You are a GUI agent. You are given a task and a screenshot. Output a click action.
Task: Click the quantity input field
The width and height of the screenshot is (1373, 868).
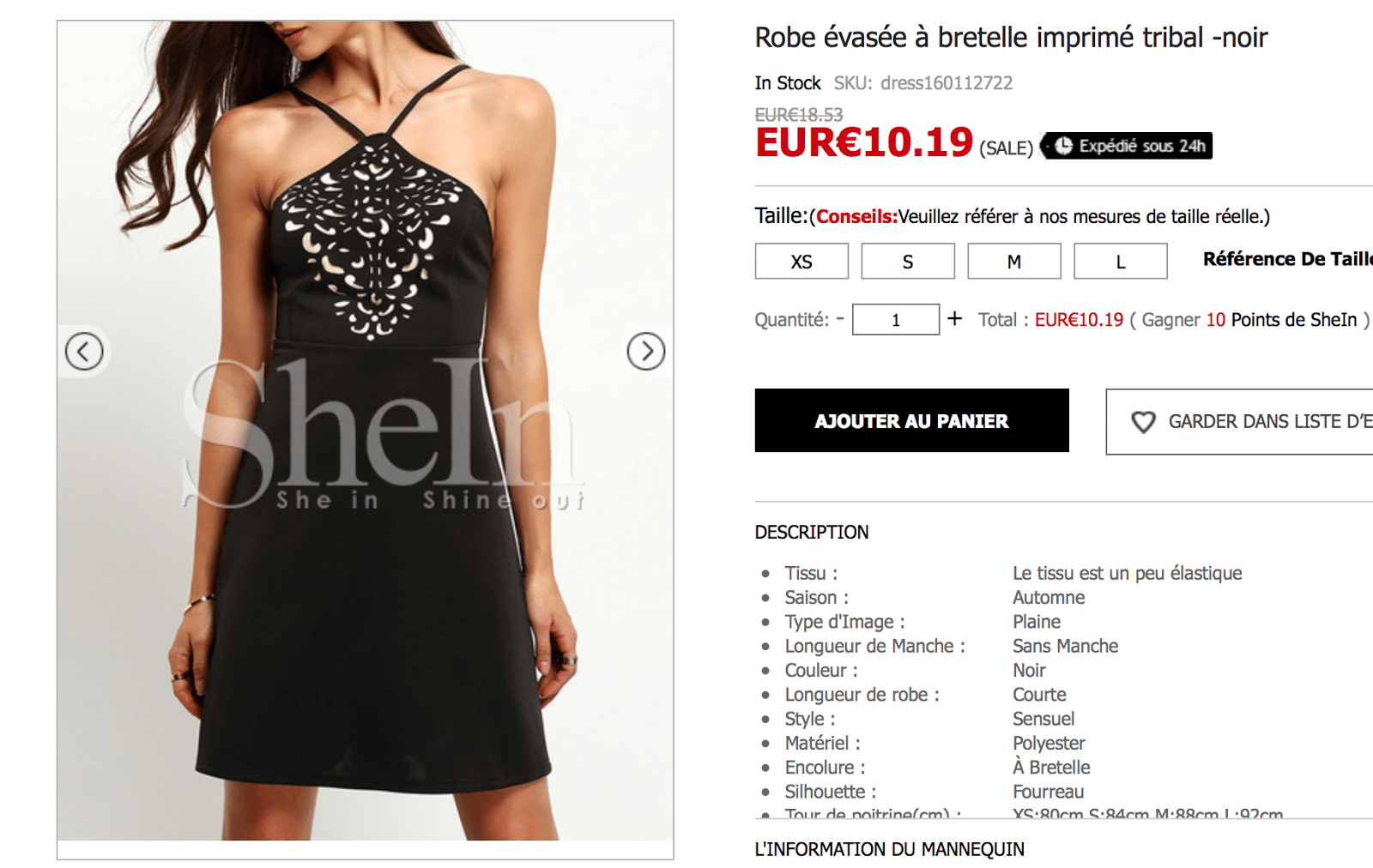pos(896,320)
